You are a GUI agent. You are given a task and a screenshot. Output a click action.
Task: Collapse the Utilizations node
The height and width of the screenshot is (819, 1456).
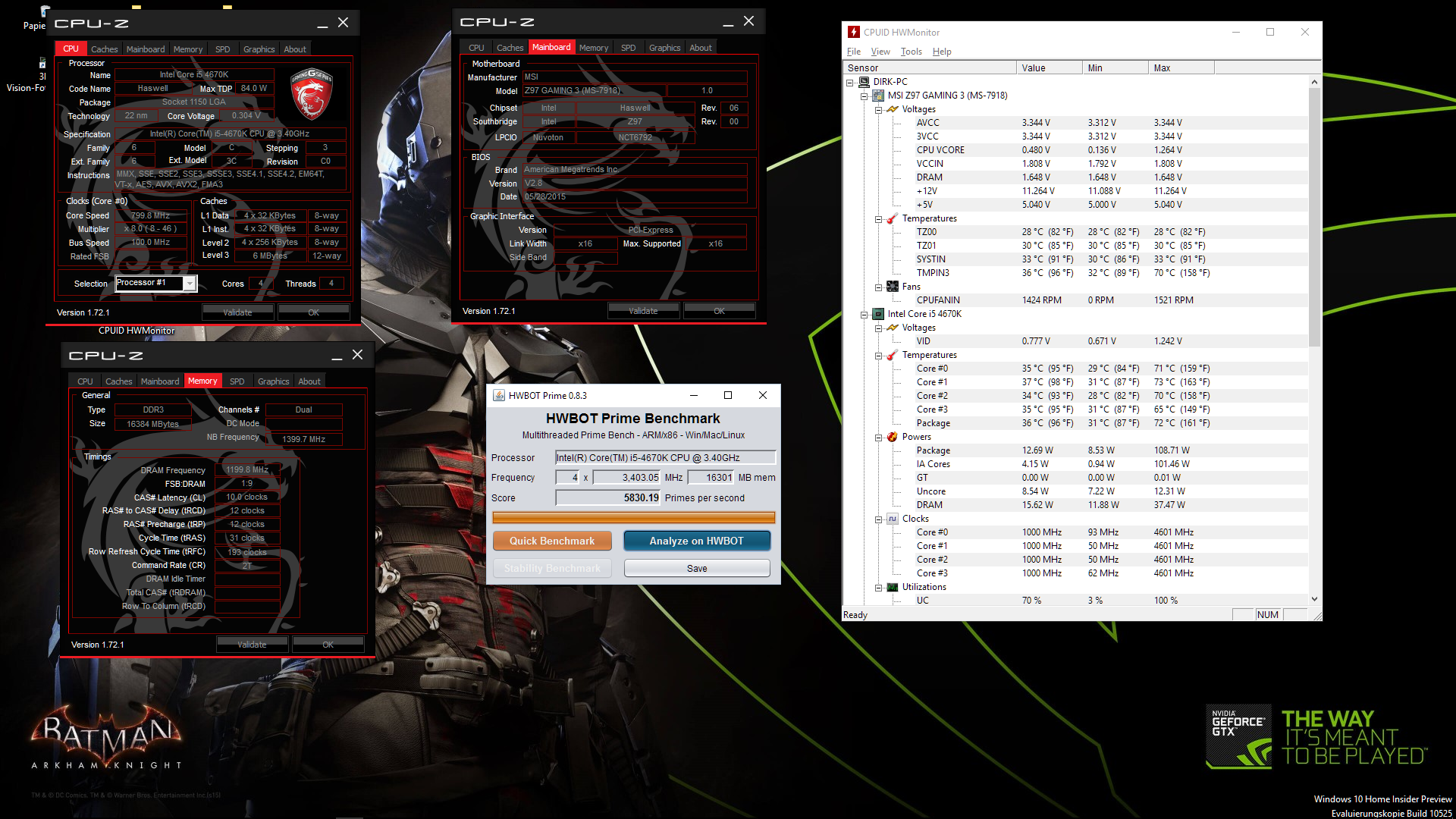click(879, 588)
